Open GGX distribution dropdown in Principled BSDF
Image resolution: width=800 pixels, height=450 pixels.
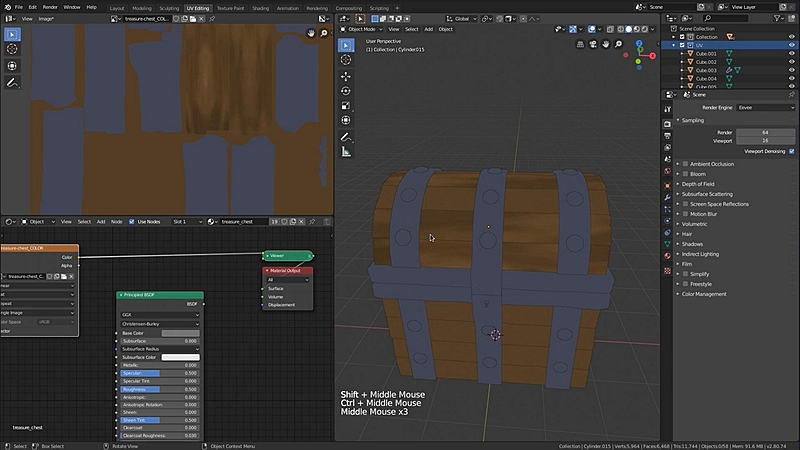[x=160, y=315]
